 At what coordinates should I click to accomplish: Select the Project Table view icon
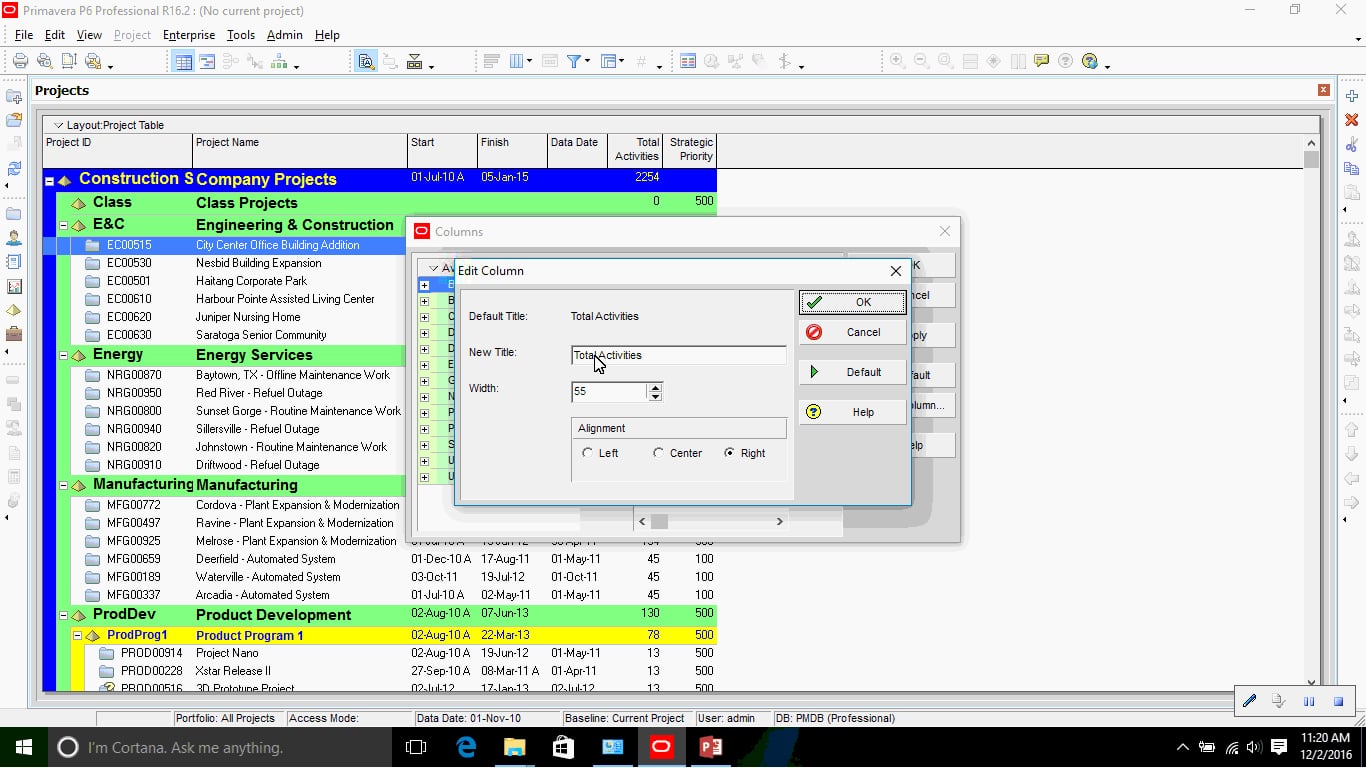[x=184, y=61]
